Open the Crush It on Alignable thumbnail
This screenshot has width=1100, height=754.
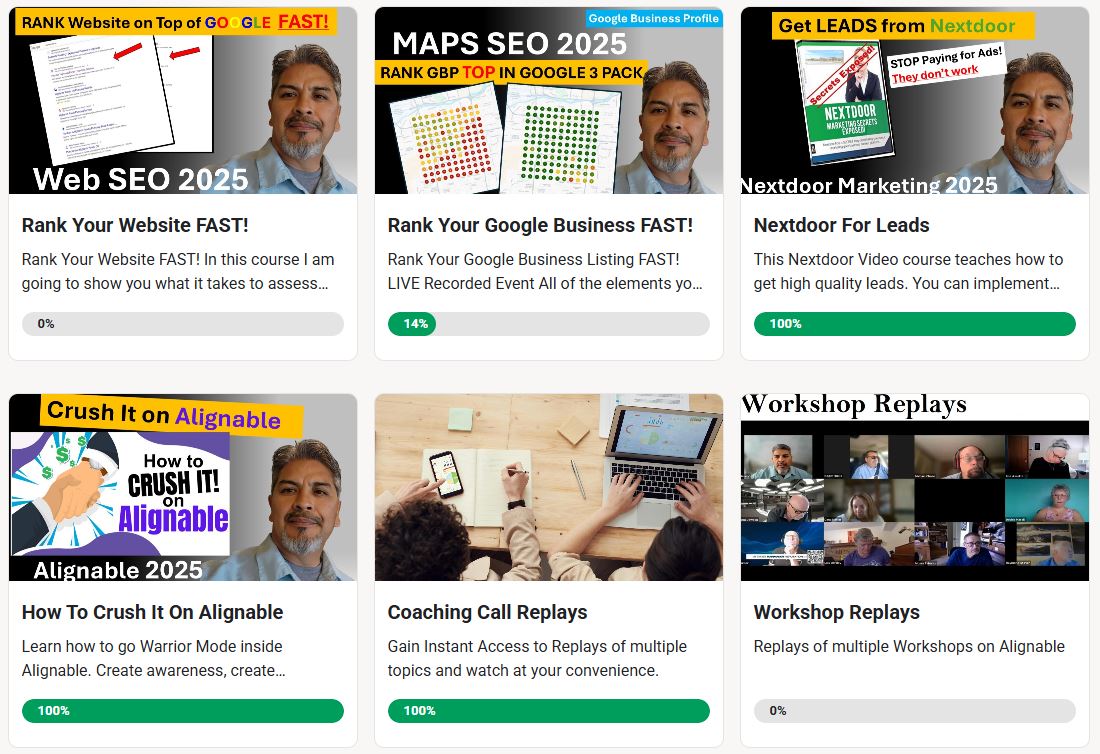point(183,487)
